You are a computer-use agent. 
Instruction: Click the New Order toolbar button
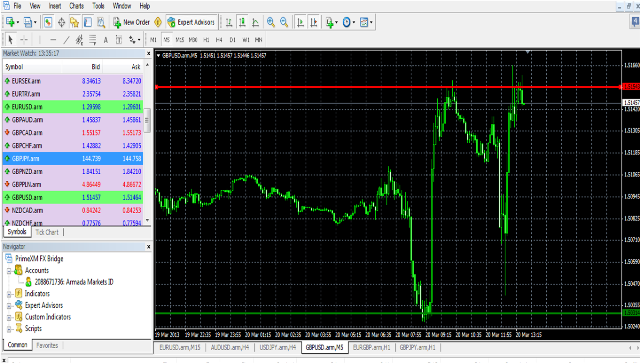click(131, 22)
